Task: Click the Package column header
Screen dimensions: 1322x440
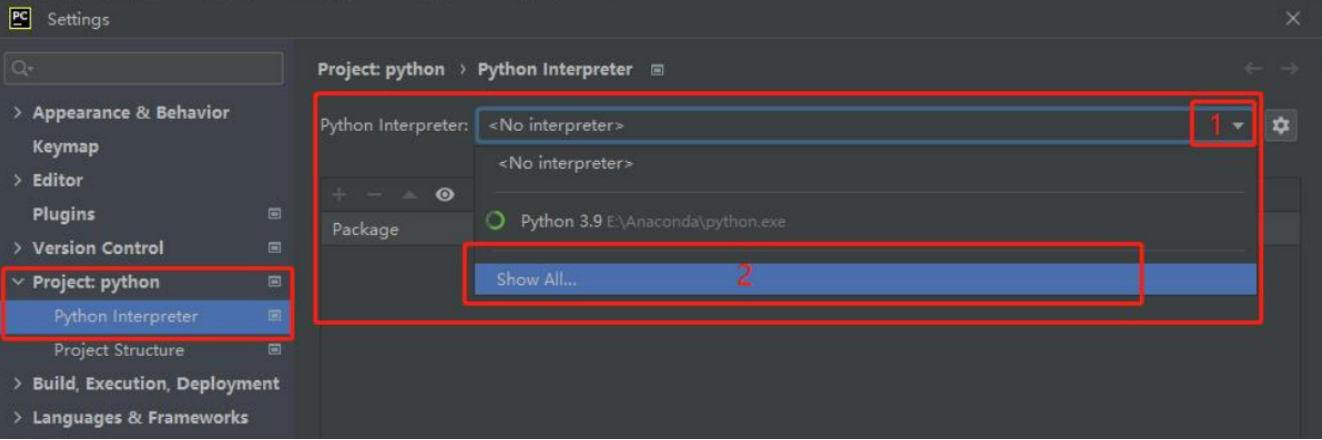Action: [366, 229]
